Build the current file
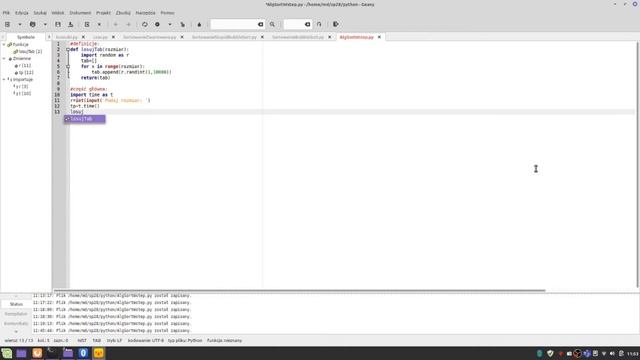640x360 pixels. 157,24
